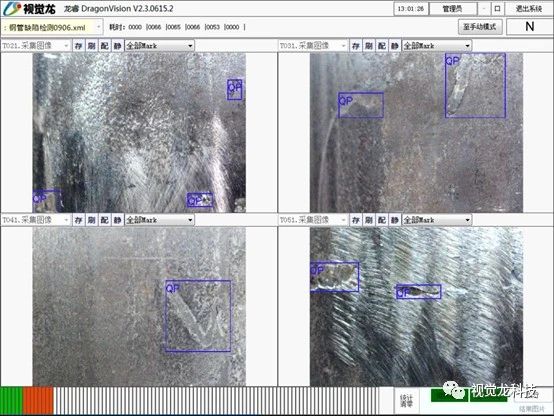This screenshot has width=554, height=416.
Task: Open the 全部Mark dropdown in T051 panel
Action: coord(437,220)
